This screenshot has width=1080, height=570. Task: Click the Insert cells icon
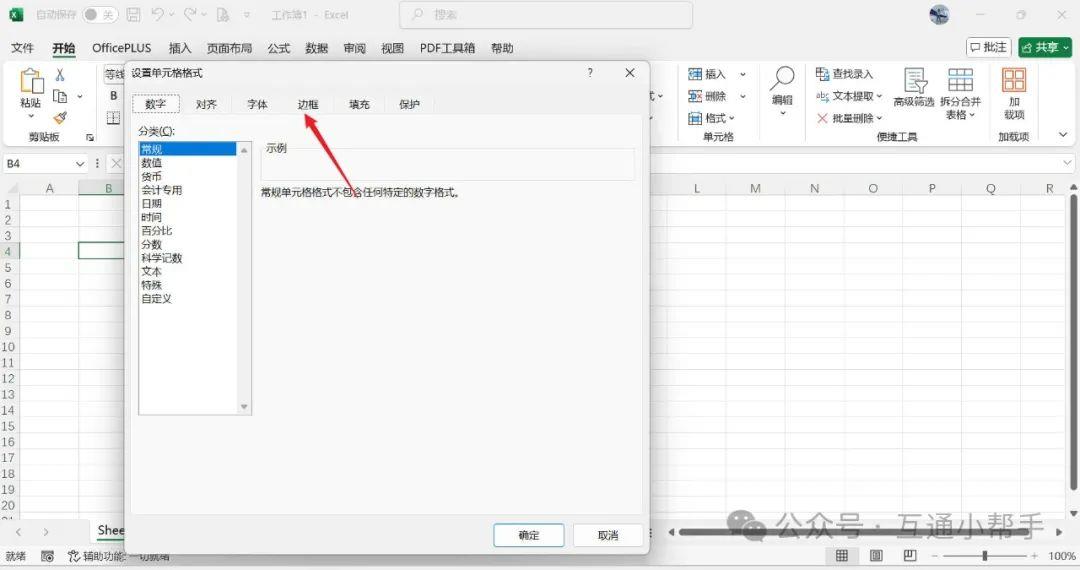coord(695,74)
